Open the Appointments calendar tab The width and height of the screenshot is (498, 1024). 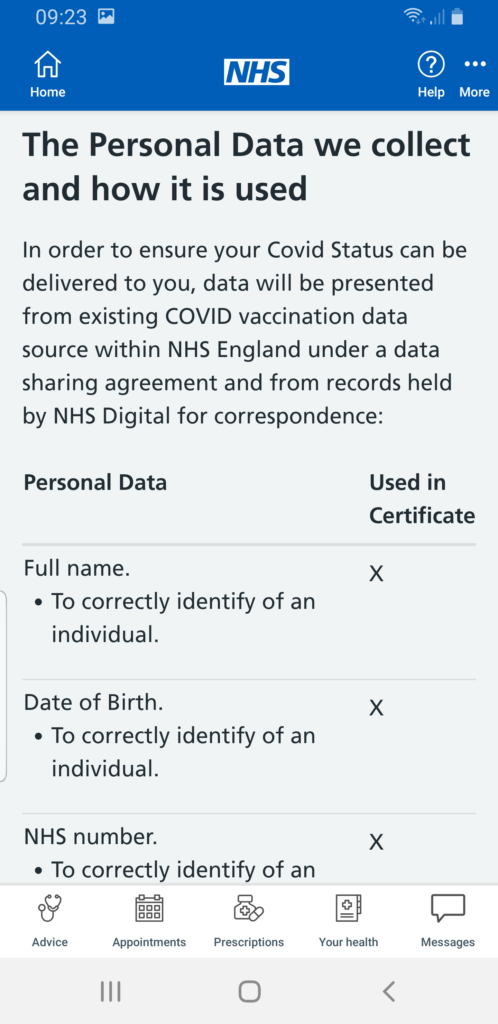click(x=149, y=921)
